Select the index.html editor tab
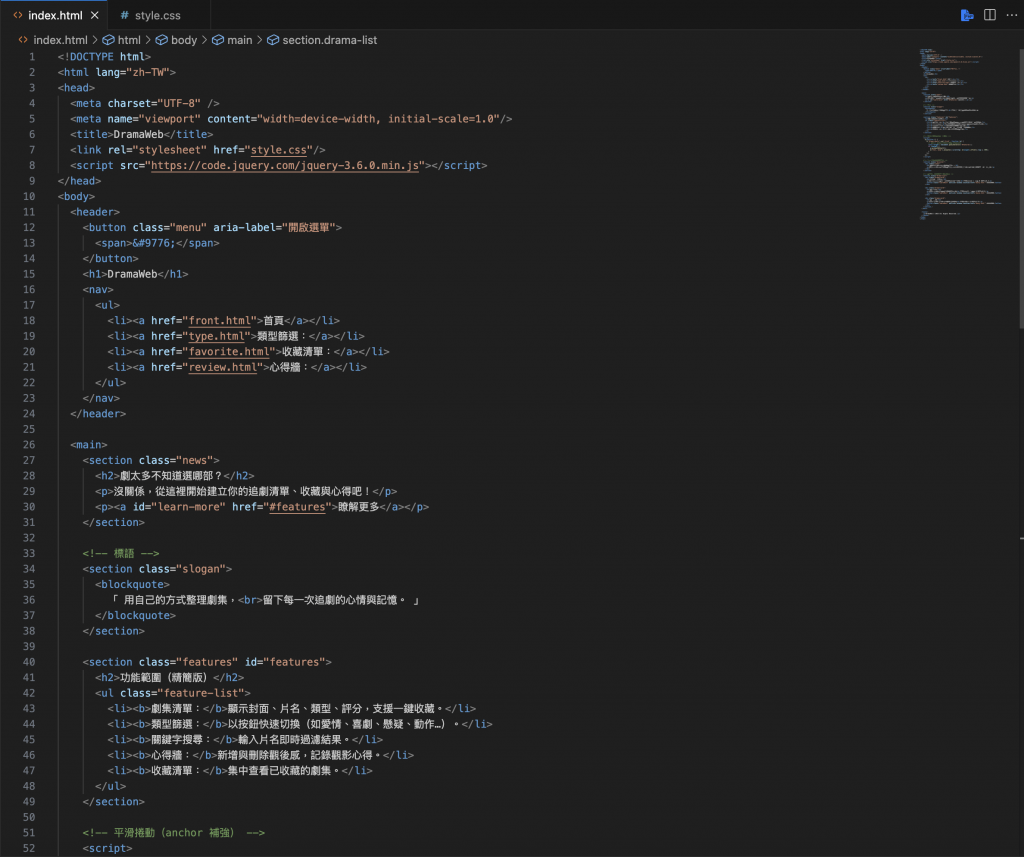The height and width of the screenshot is (857, 1024). click(55, 15)
